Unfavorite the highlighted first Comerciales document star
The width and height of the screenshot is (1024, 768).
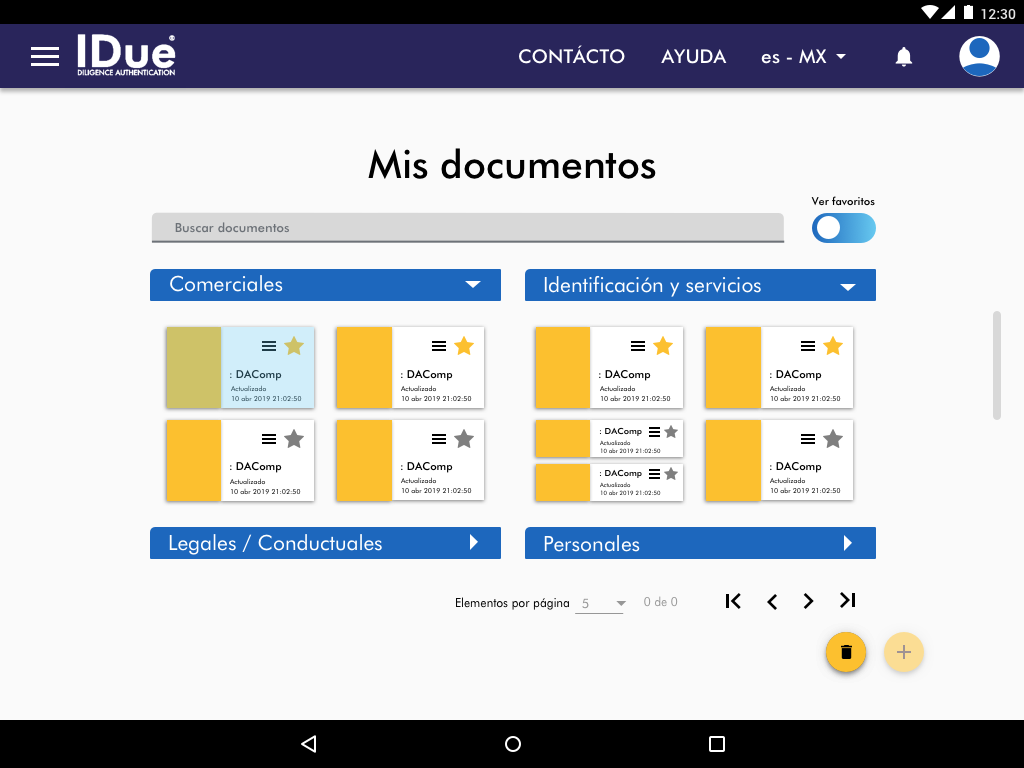[x=293, y=346]
